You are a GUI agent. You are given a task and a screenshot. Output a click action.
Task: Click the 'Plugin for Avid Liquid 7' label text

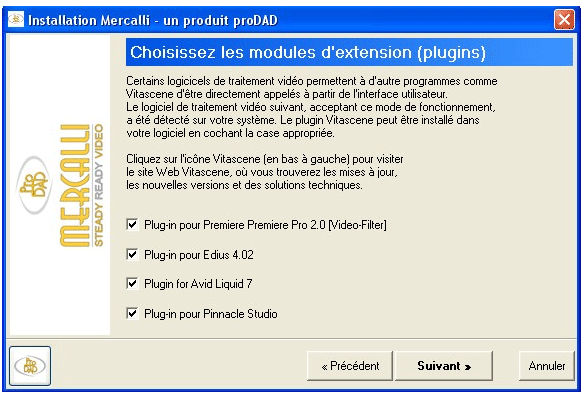coord(198,284)
